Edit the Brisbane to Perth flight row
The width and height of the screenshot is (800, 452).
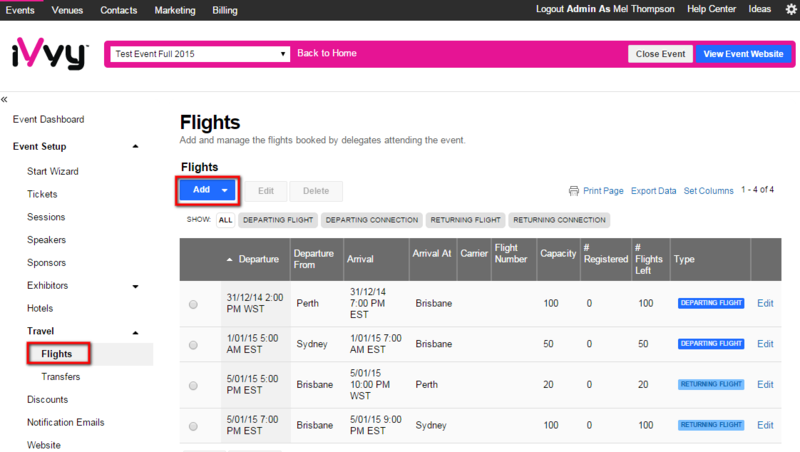(765, 385)
